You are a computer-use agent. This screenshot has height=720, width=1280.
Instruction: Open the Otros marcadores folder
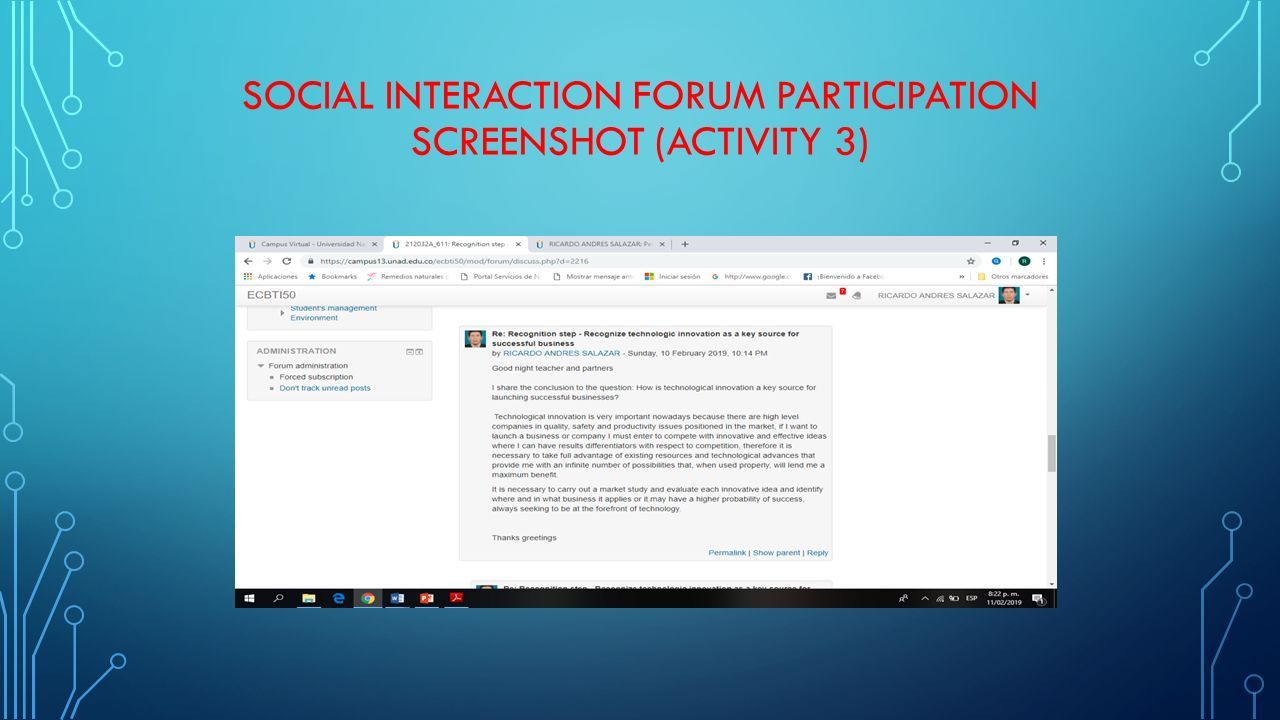click(x=1013, y=276)
